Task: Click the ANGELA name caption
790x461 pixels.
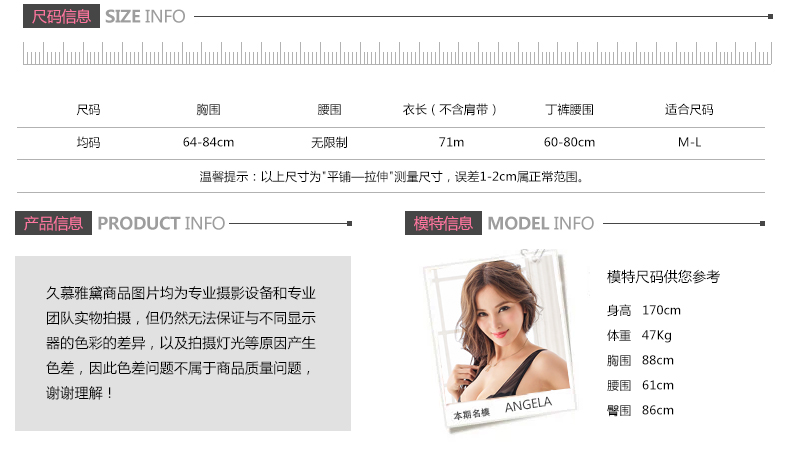Action: click(529, 405)
